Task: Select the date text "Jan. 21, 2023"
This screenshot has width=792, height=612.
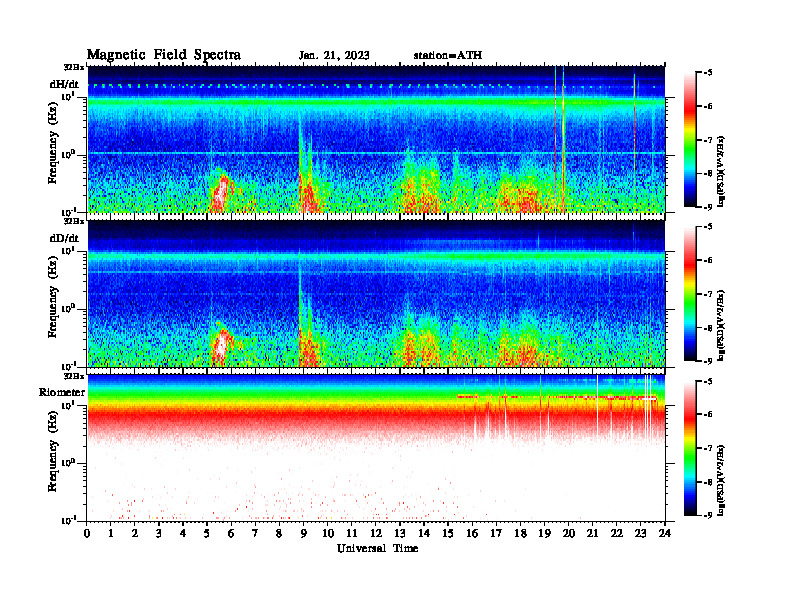Action: pyautogui.click(x=334, y=55)
